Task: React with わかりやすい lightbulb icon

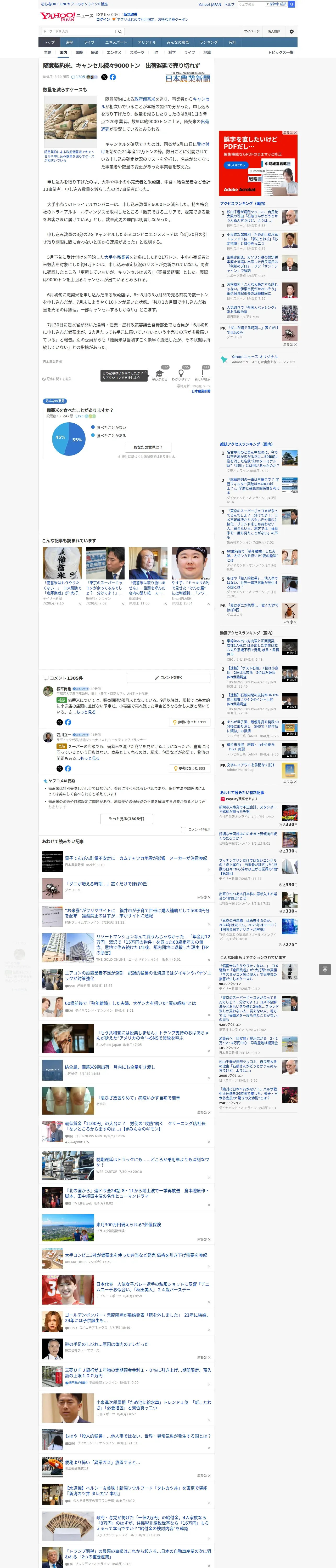Action: 181,373
